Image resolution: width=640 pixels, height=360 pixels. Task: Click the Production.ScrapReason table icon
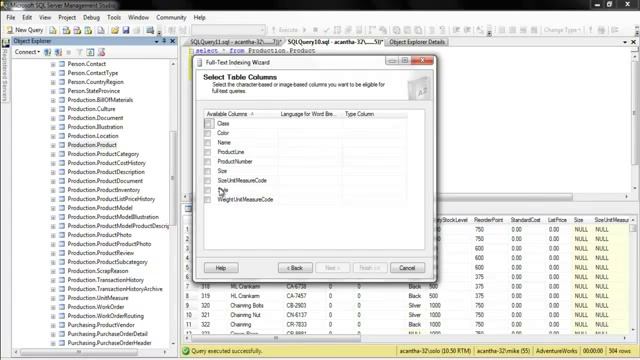[x=62, y=271]
